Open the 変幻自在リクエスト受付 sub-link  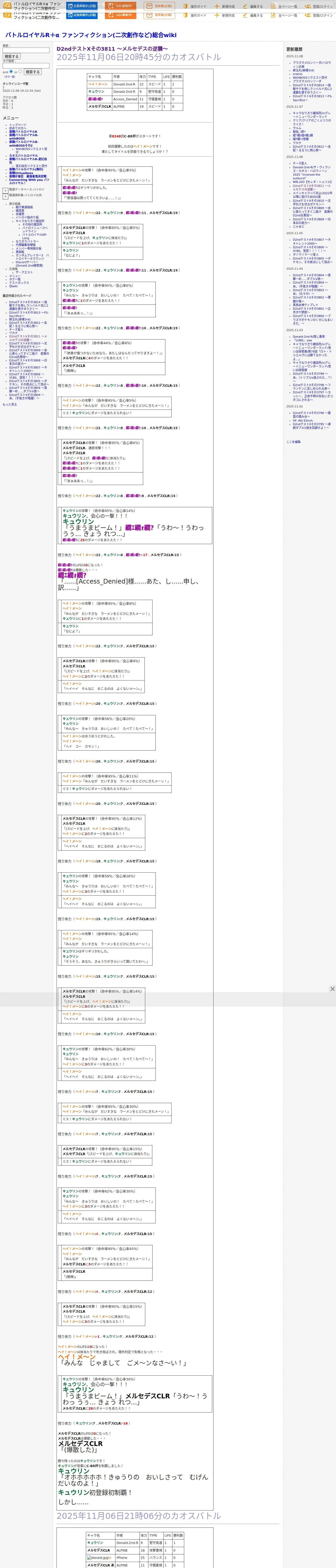31,166
